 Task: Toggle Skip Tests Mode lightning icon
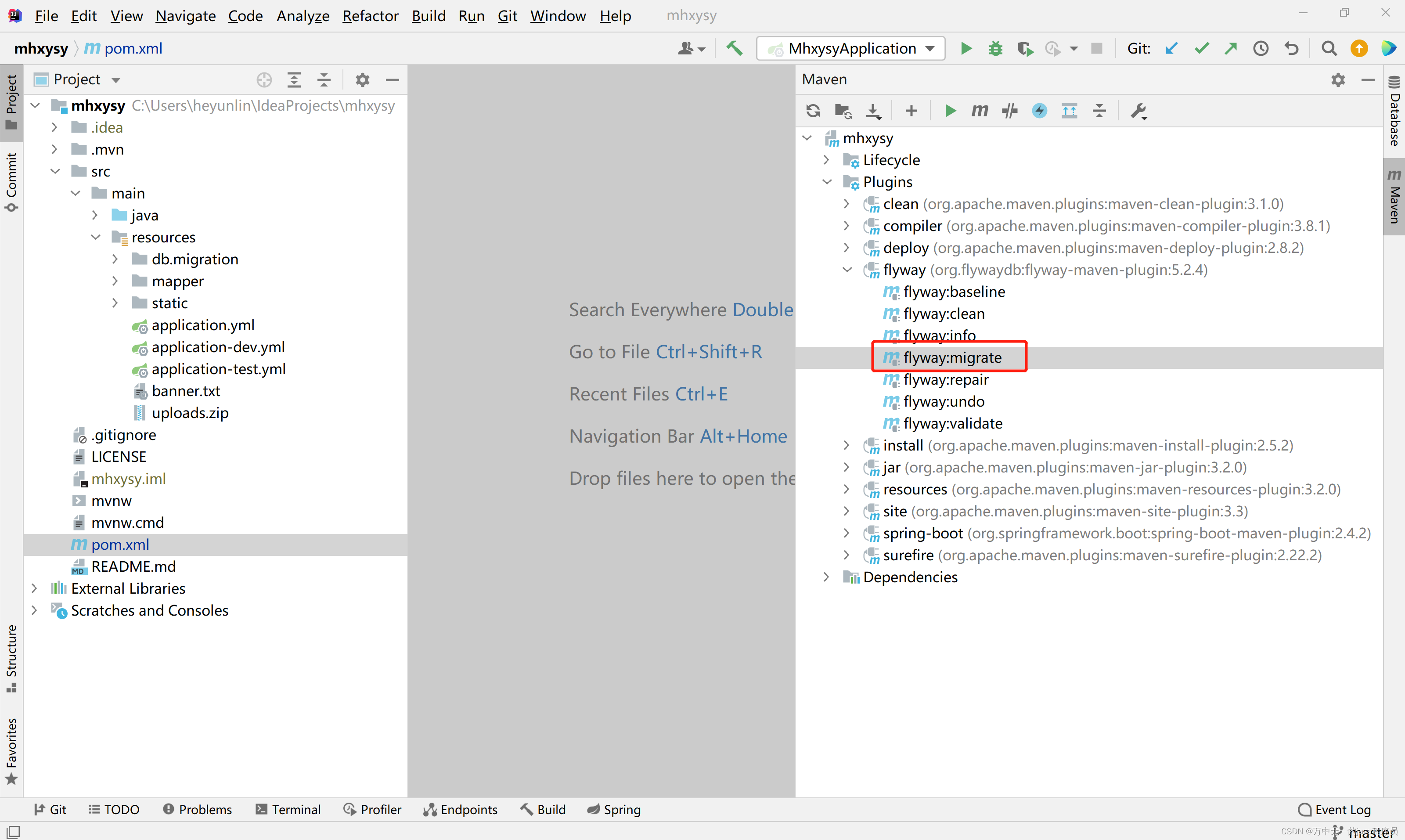click(x=1039, y=111)
